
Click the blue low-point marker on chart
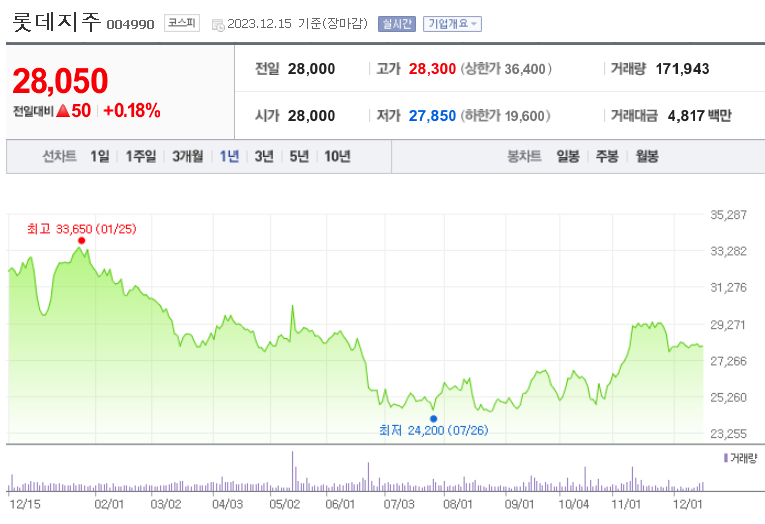click(433, 419)
